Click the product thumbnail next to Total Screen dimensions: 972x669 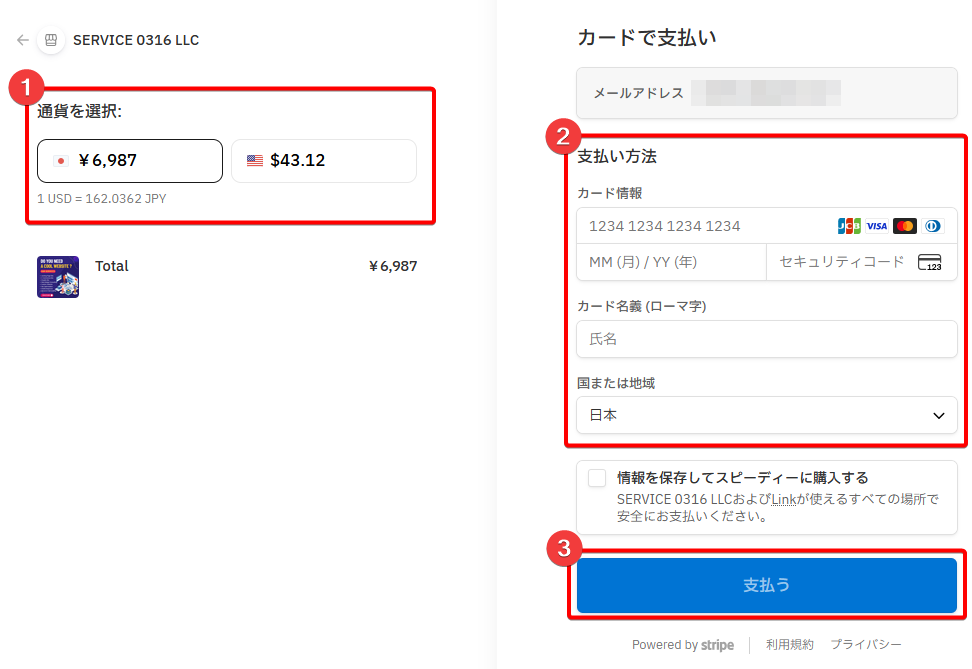click(58, 277)
